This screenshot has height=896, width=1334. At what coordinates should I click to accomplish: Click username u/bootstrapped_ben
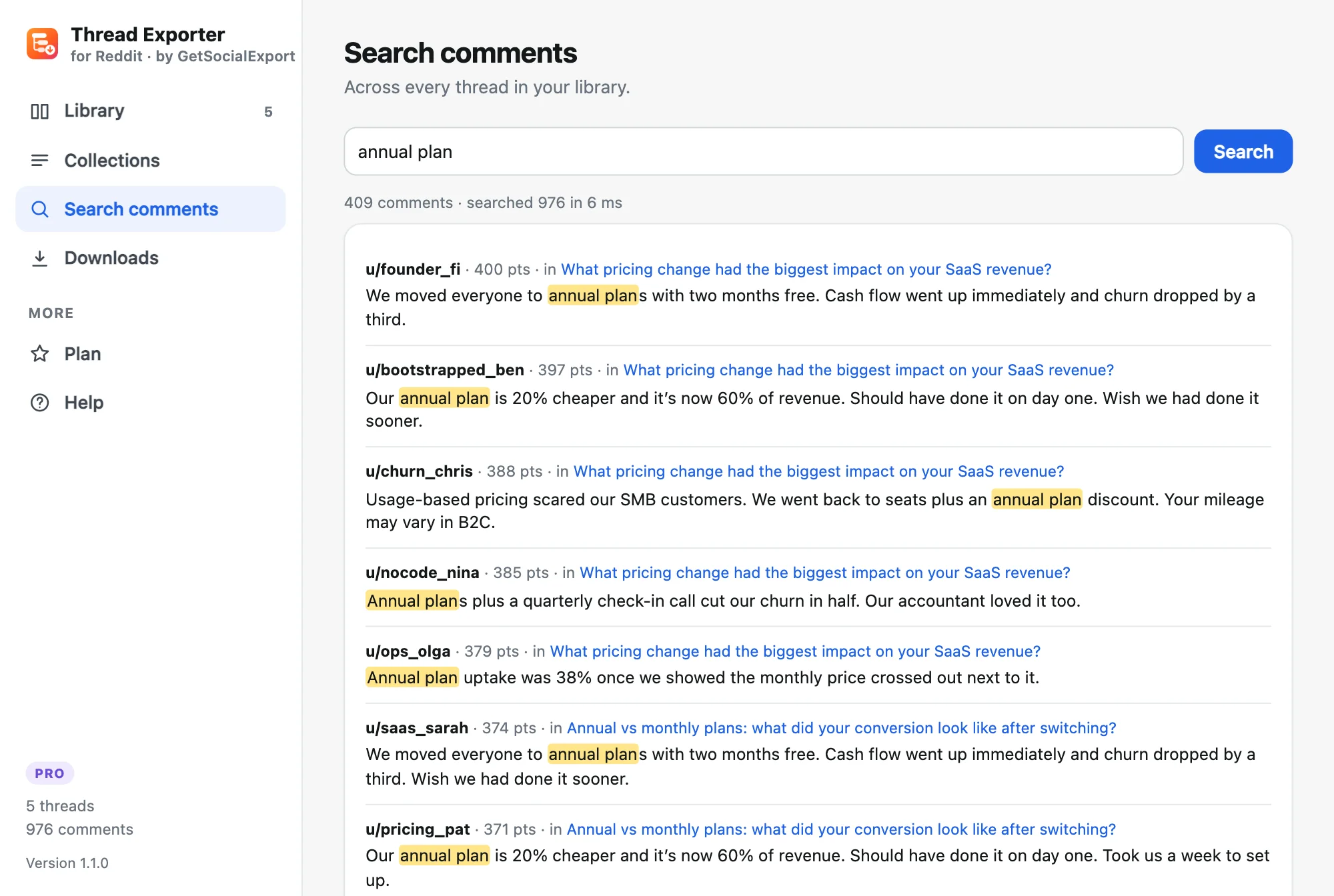[x=445, y=370]
